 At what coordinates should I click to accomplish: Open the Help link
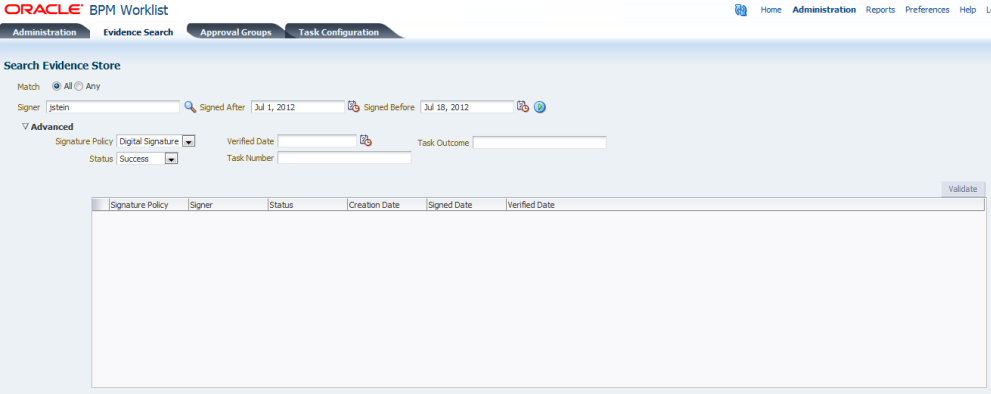(968, 10)
